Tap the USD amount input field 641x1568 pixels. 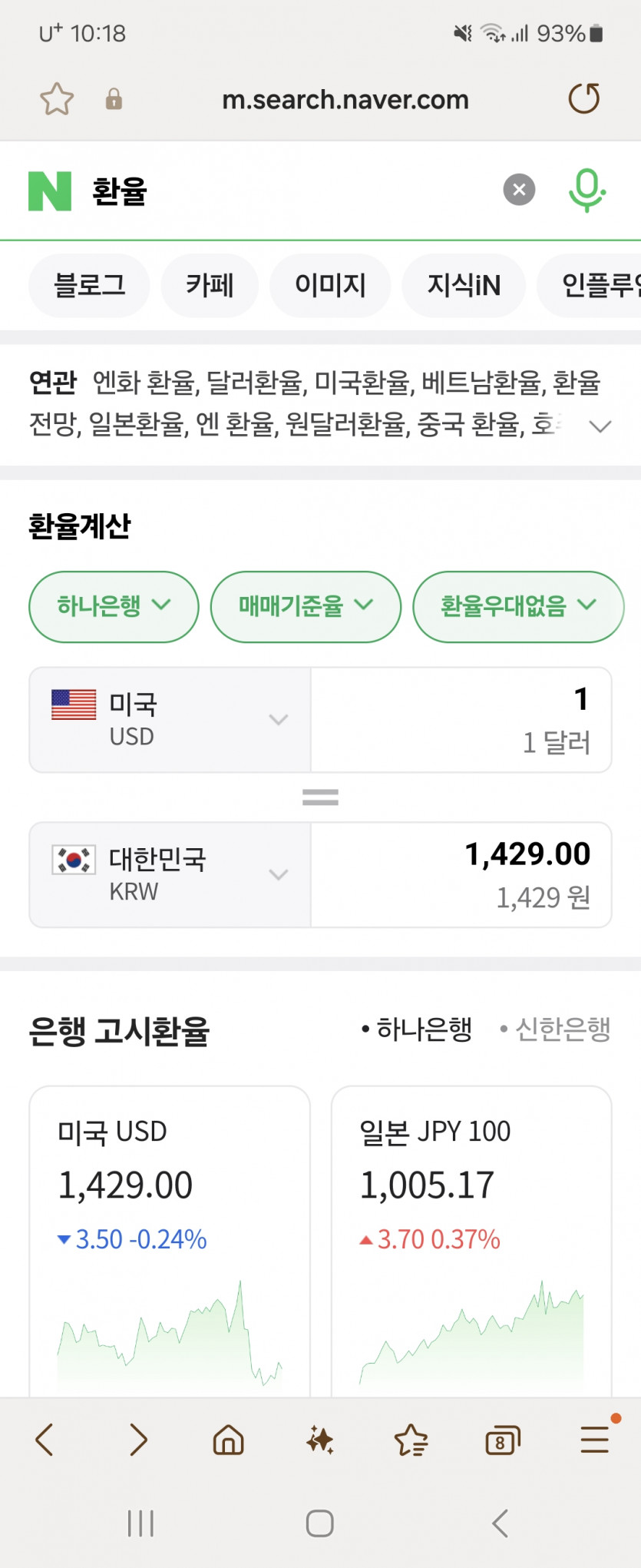point(461,719)
